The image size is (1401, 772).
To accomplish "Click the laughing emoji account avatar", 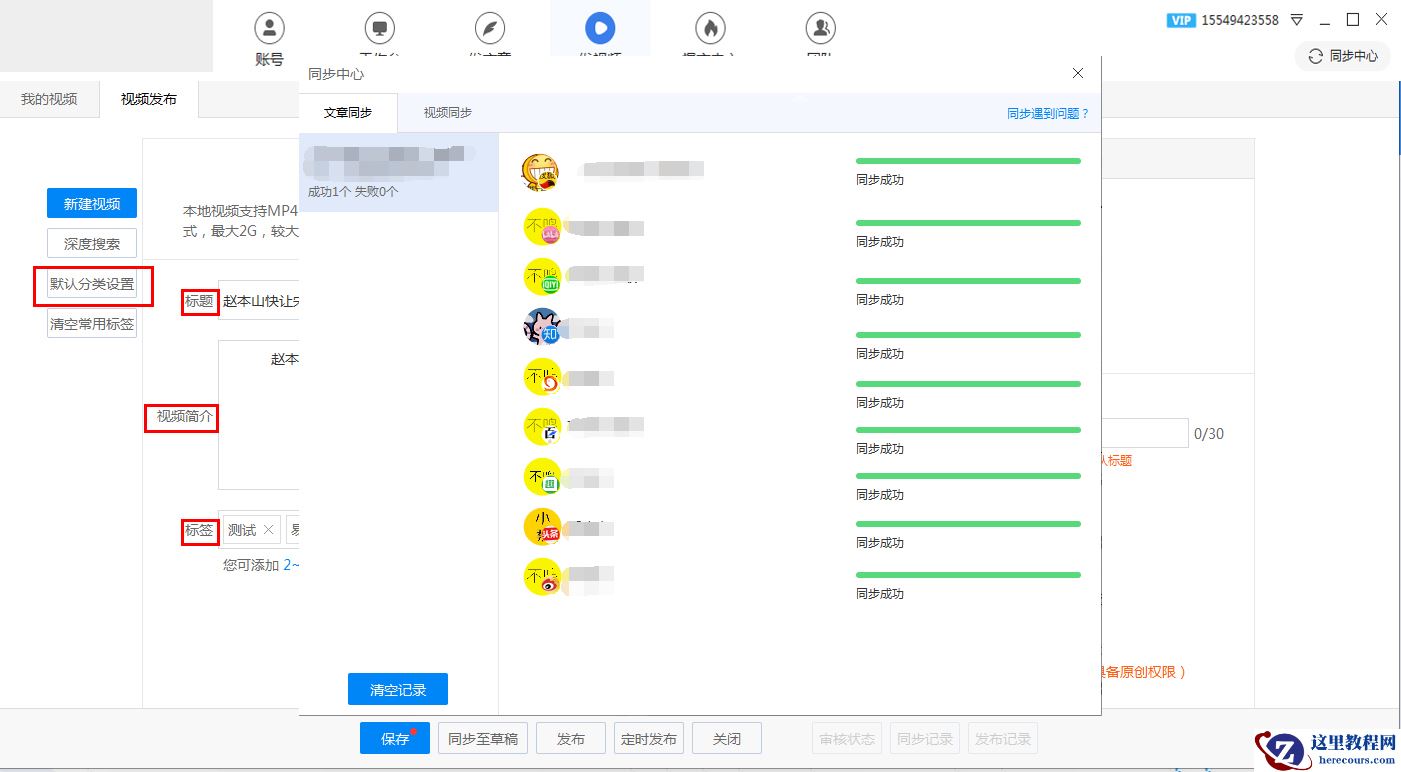I will (540, 173).
